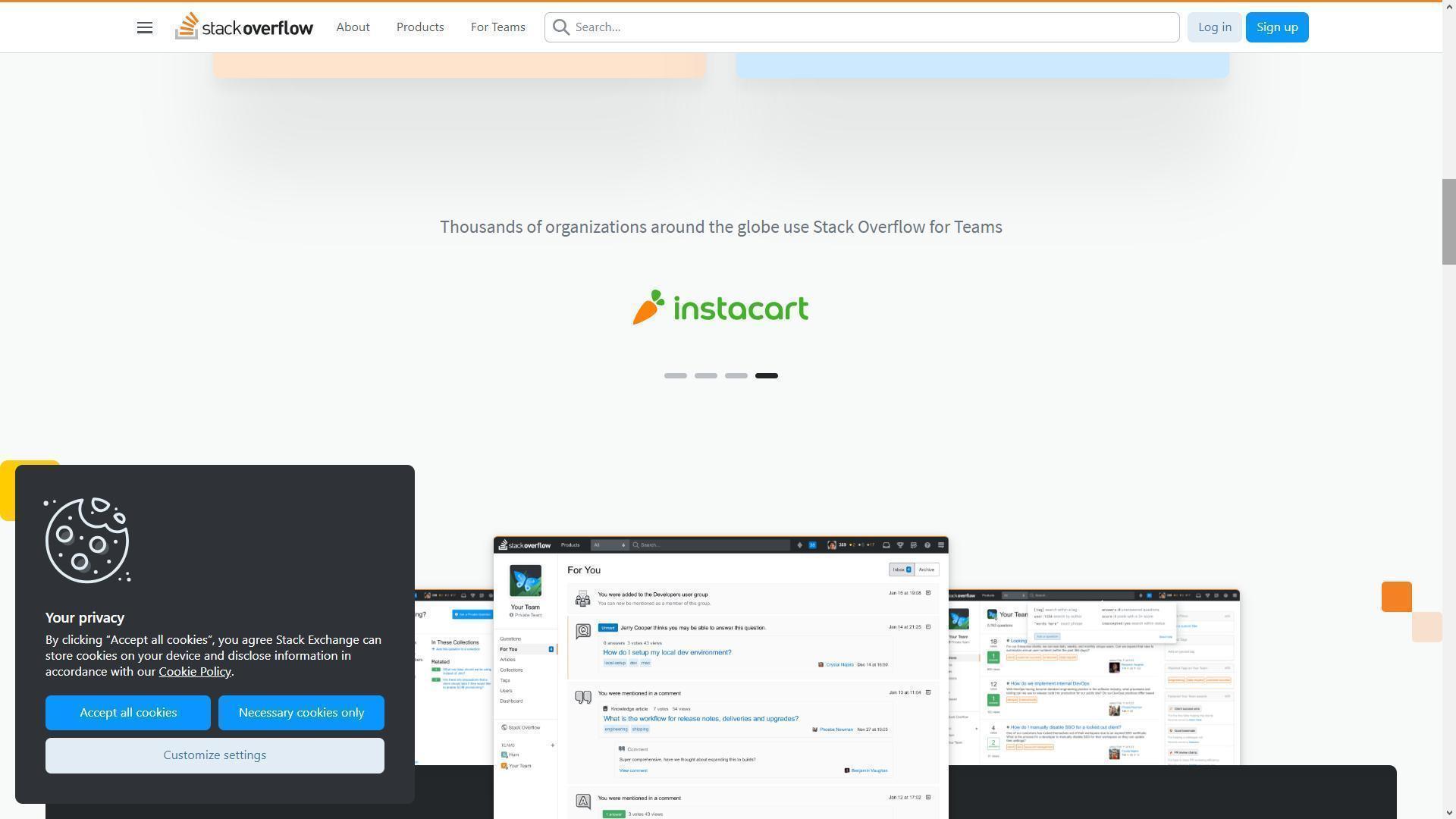Expand the For Teams navigation dropdown

(x=497, y=26)
